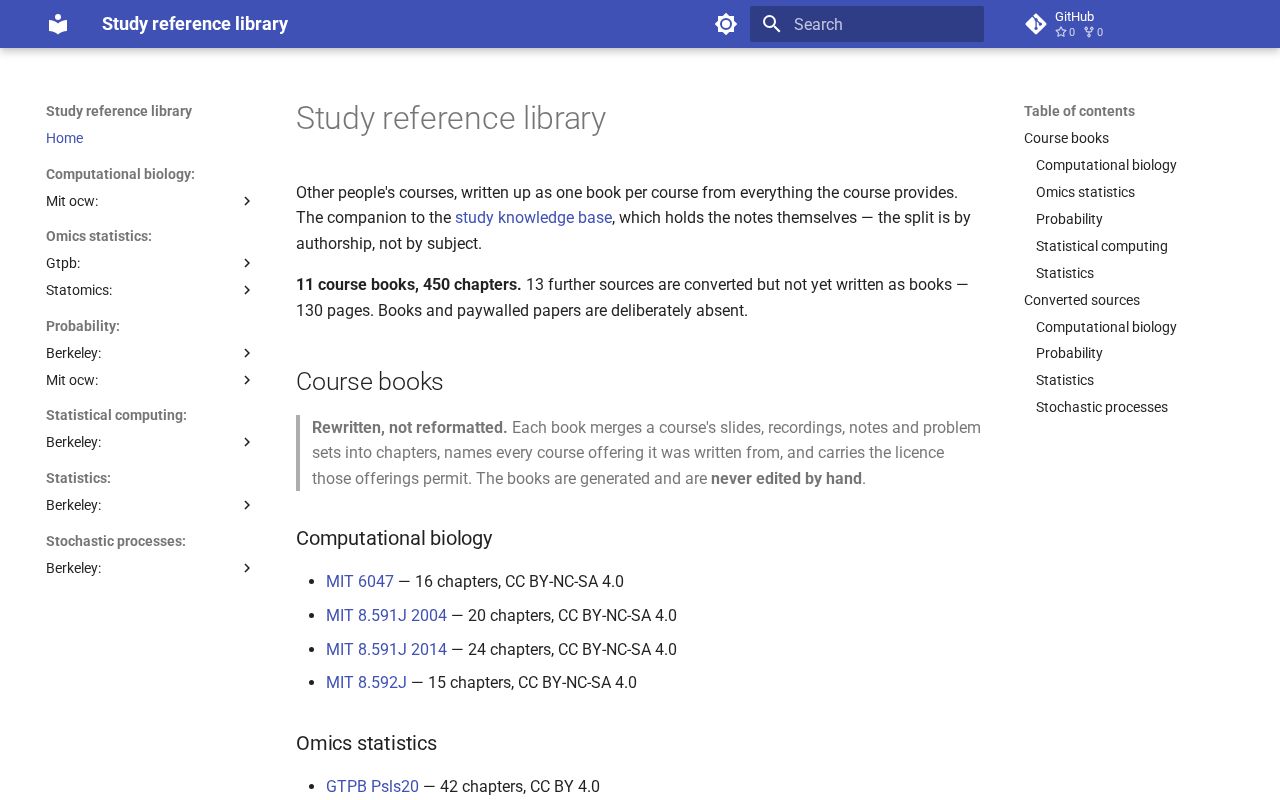Click the 'Computational biology' heading in main content
1280x800 pixels.
(394, 538)
